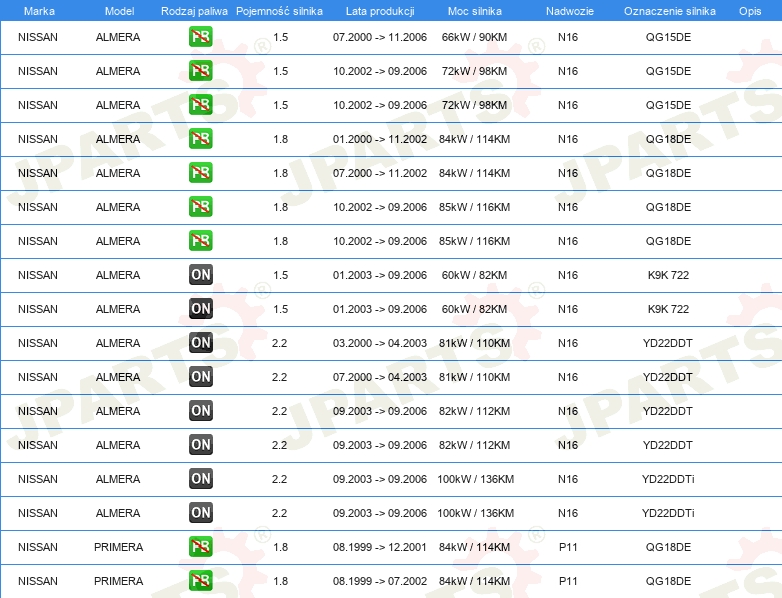The width and height of the screenshot is (782, 598).
Task: Click the Opis column header
Action: click(x=750, y=11)
